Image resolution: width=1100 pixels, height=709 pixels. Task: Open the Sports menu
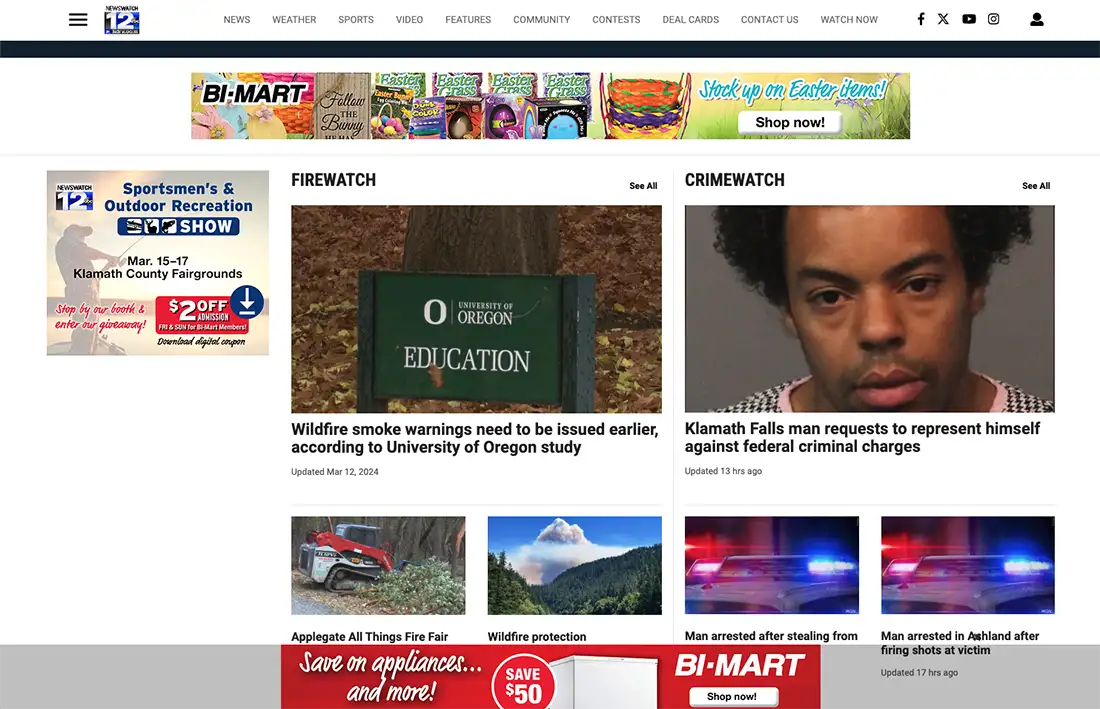click(356, 20)
